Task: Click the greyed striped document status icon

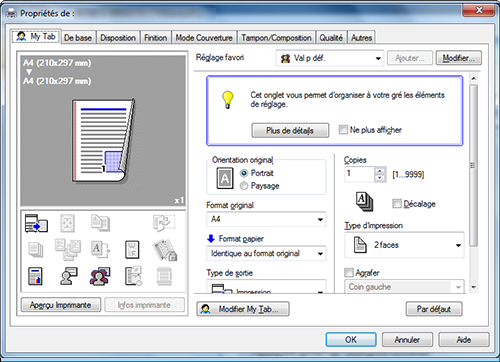Action: 164,277
